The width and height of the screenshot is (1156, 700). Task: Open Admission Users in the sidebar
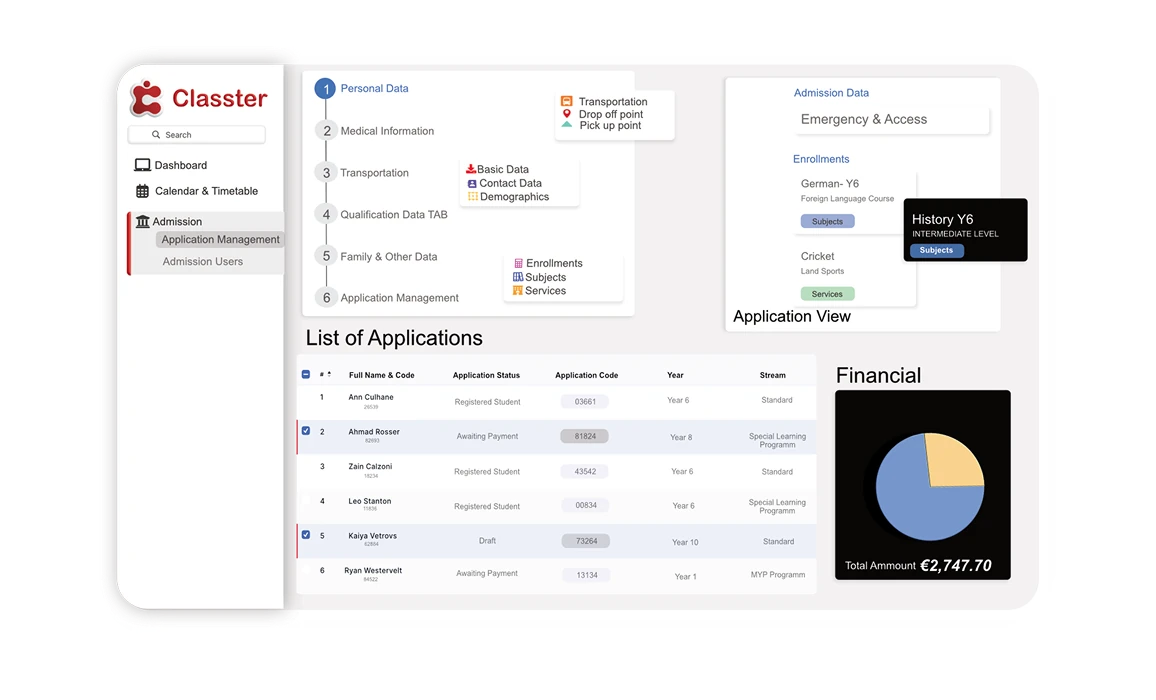[x=203, y=261]
